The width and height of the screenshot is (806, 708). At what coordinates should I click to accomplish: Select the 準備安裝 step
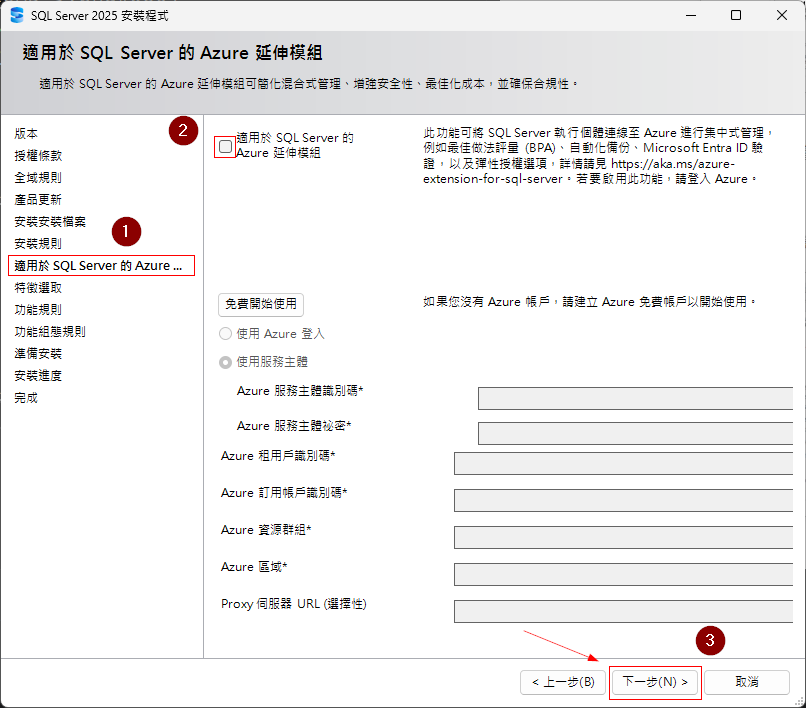tap(38, 354)
